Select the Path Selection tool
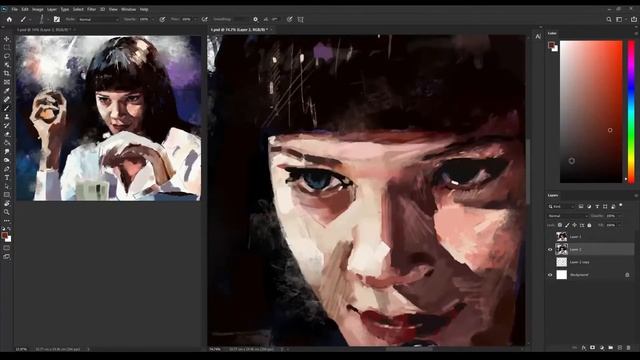Viewport: 640px width, 360px height. pyautogui.click(x=7, y=186)
